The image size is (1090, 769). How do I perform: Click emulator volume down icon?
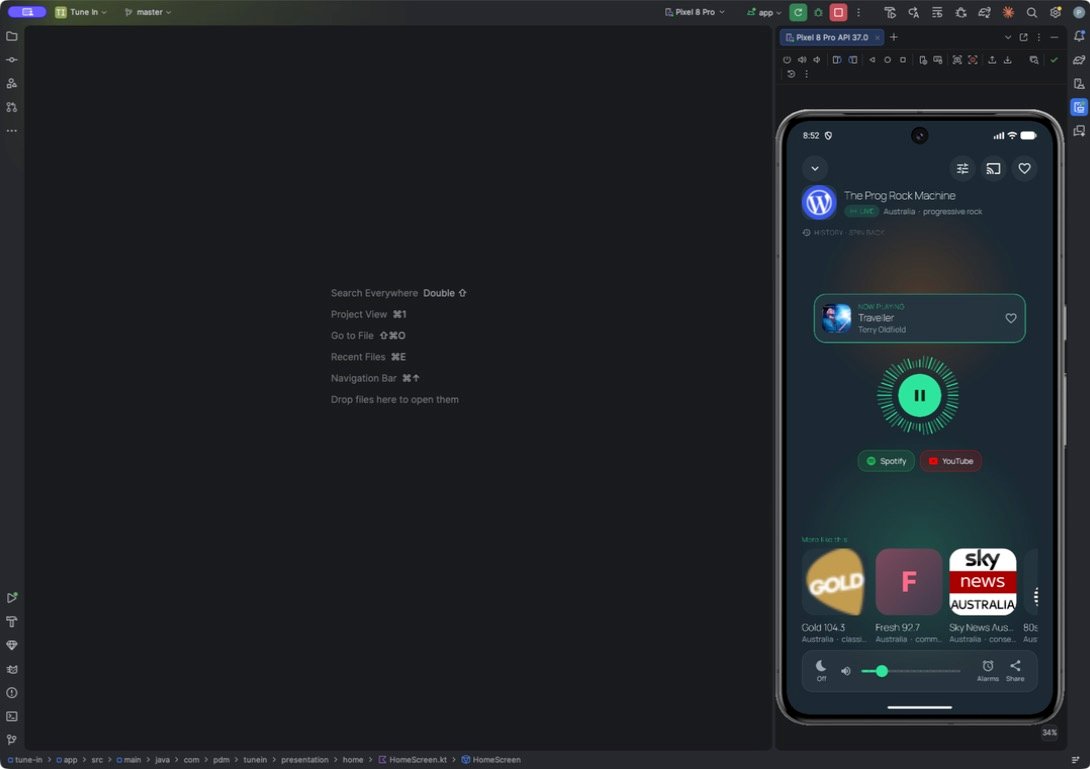point(817,60)
